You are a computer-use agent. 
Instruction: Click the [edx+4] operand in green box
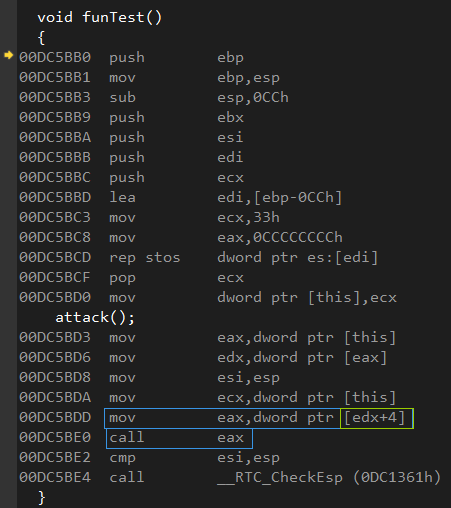(377, 418)
